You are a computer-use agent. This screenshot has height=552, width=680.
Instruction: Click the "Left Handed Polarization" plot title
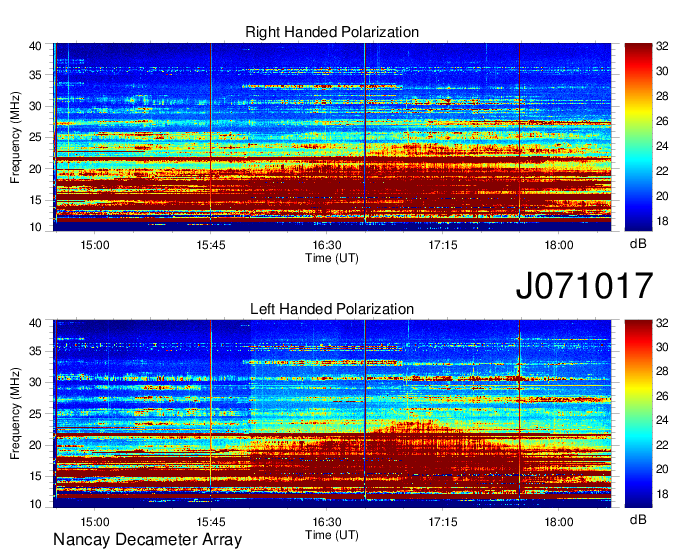pyautogui.click(x=332, y=309)
